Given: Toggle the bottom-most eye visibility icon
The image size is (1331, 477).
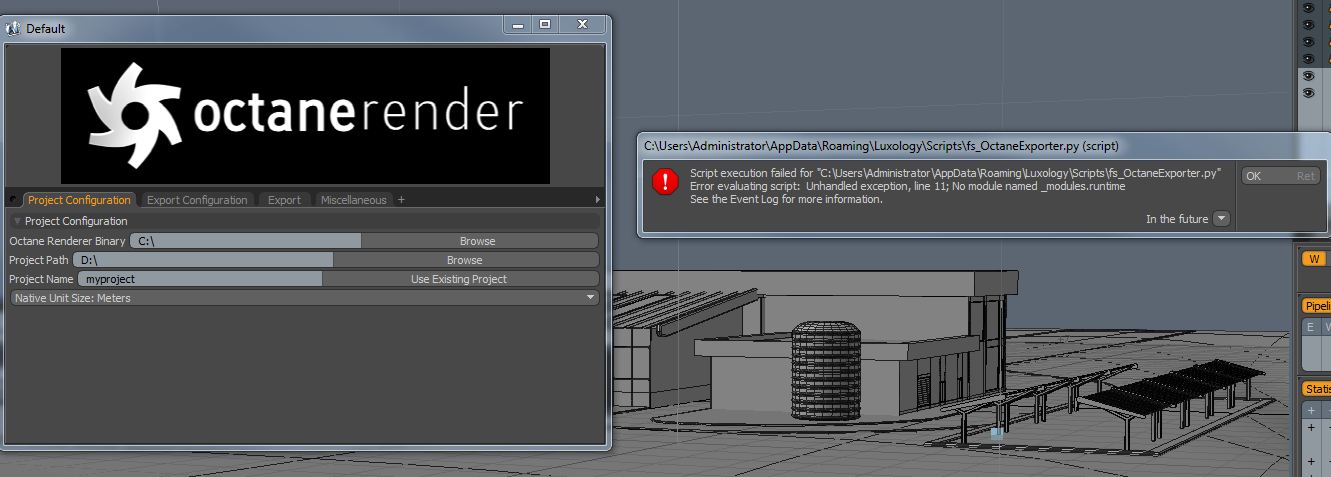Looking at the screenshot, I should (1307, 93).
